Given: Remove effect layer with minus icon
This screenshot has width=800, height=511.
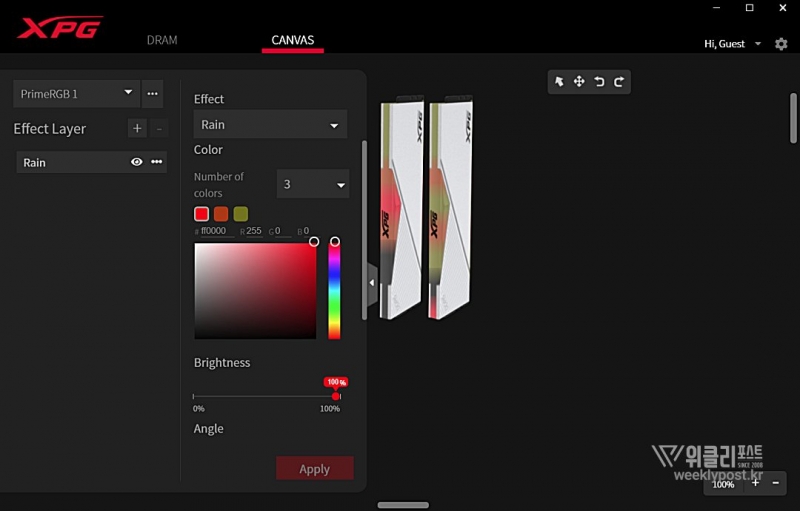Looking at the screenshot, I should coord(159,128).
